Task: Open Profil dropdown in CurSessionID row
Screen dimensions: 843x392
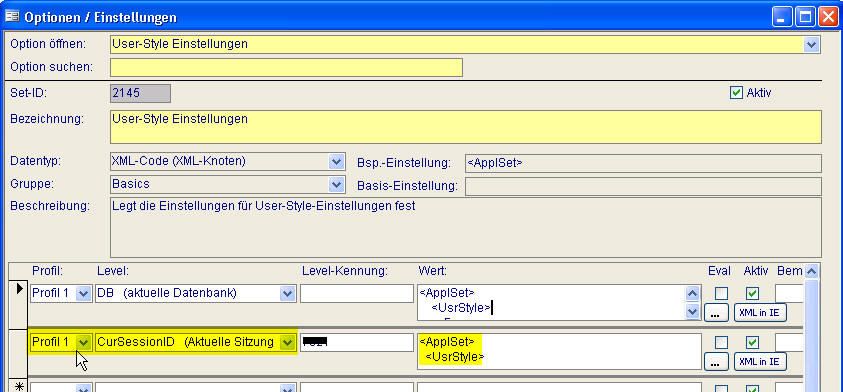Action: 83,342
